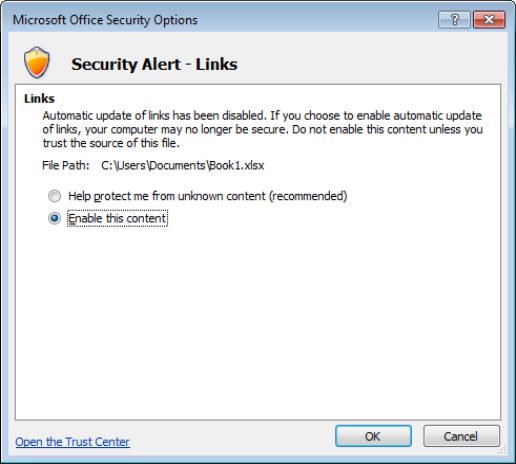Click the "Security Alert - Links" heading

[x=154, y=64]
